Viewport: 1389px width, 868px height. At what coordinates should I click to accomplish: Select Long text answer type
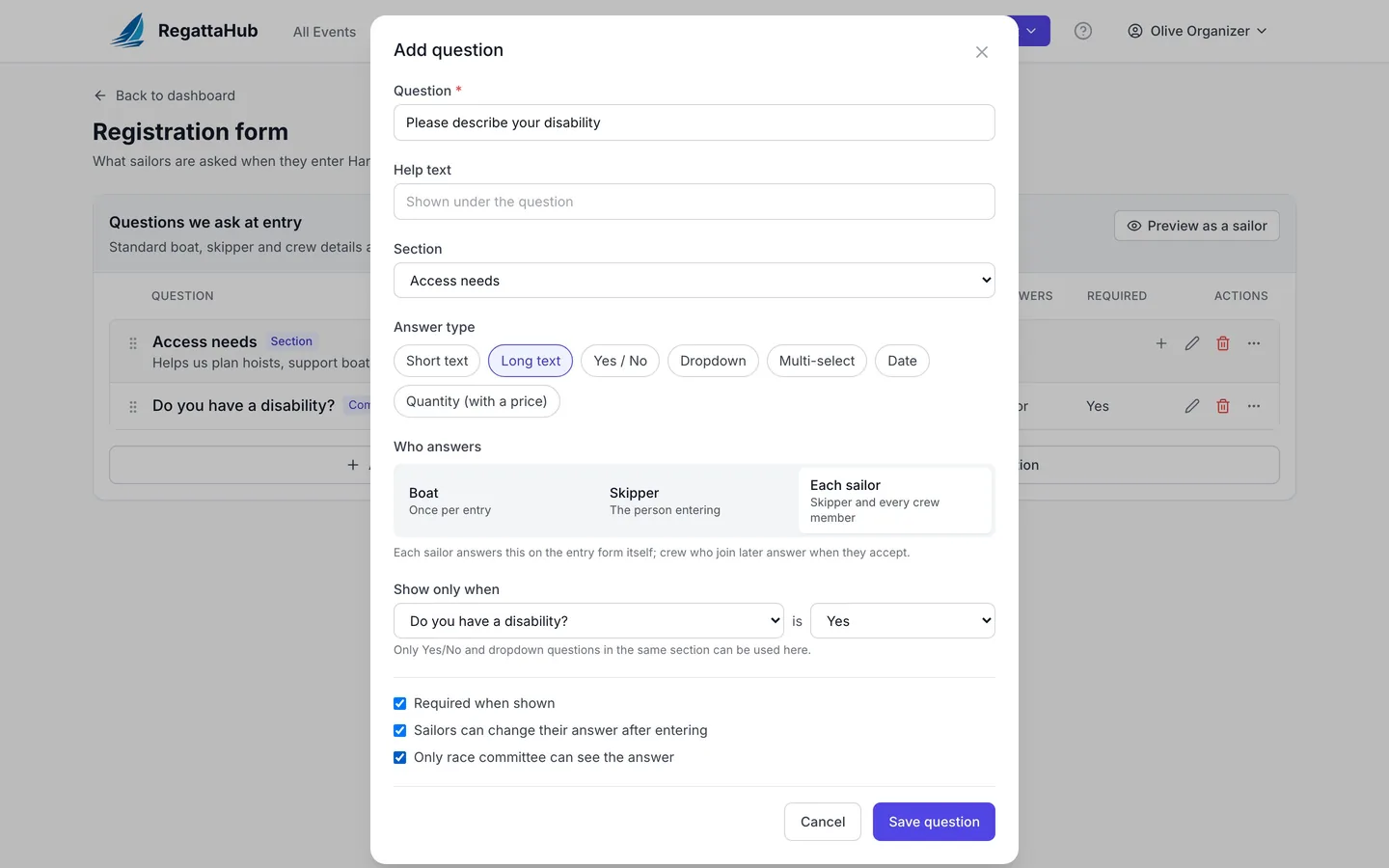click(531, 361)
